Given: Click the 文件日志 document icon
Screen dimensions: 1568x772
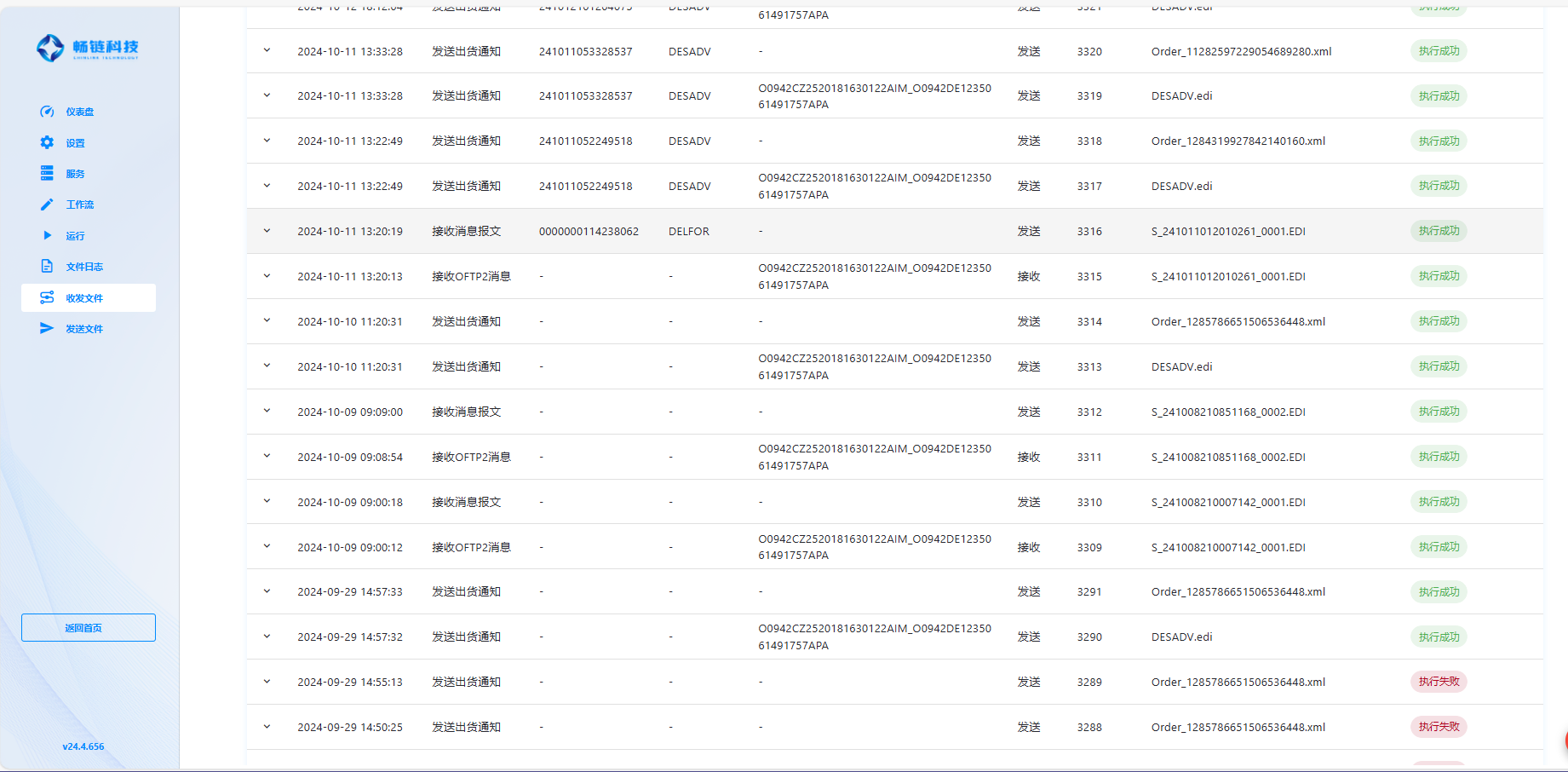Looking at the screenshot, I should [47, 267].
